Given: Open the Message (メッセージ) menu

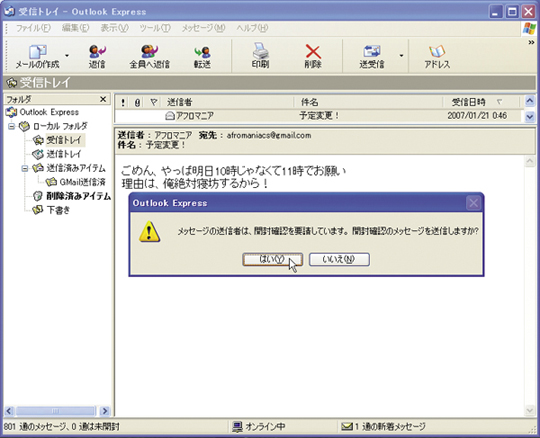Looking at the screenshot, I should tap(203, 28).
